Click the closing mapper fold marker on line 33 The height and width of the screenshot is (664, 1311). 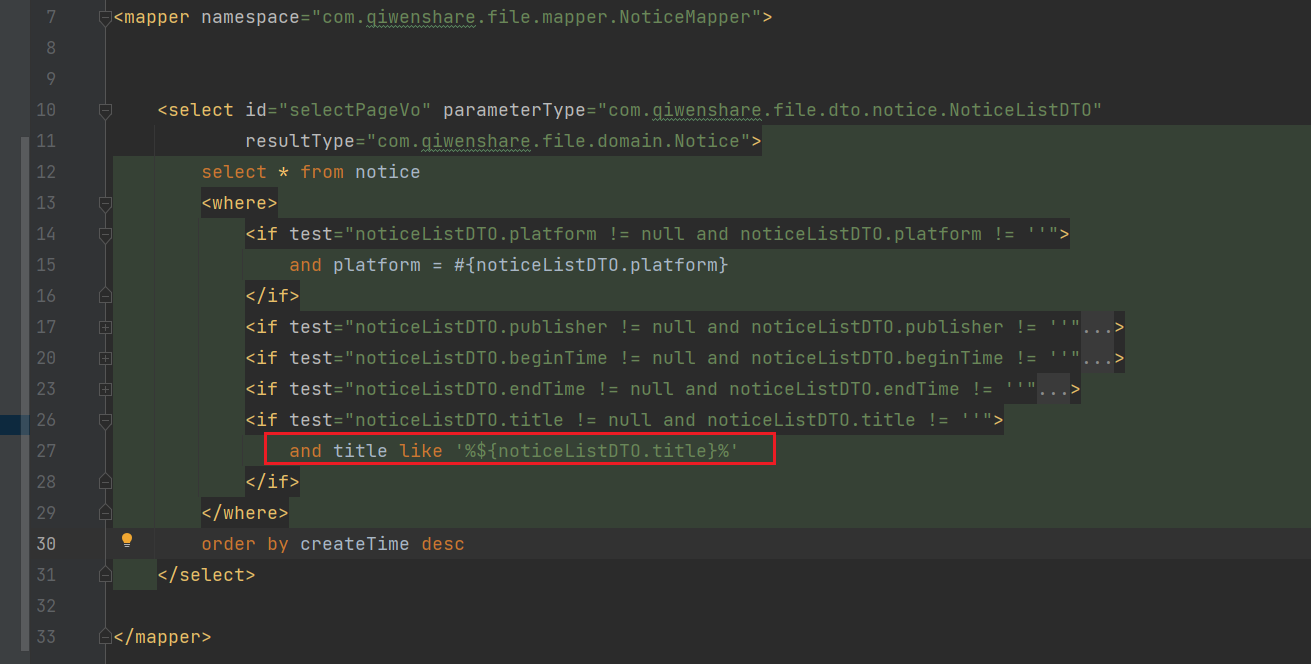coord(105,637)
